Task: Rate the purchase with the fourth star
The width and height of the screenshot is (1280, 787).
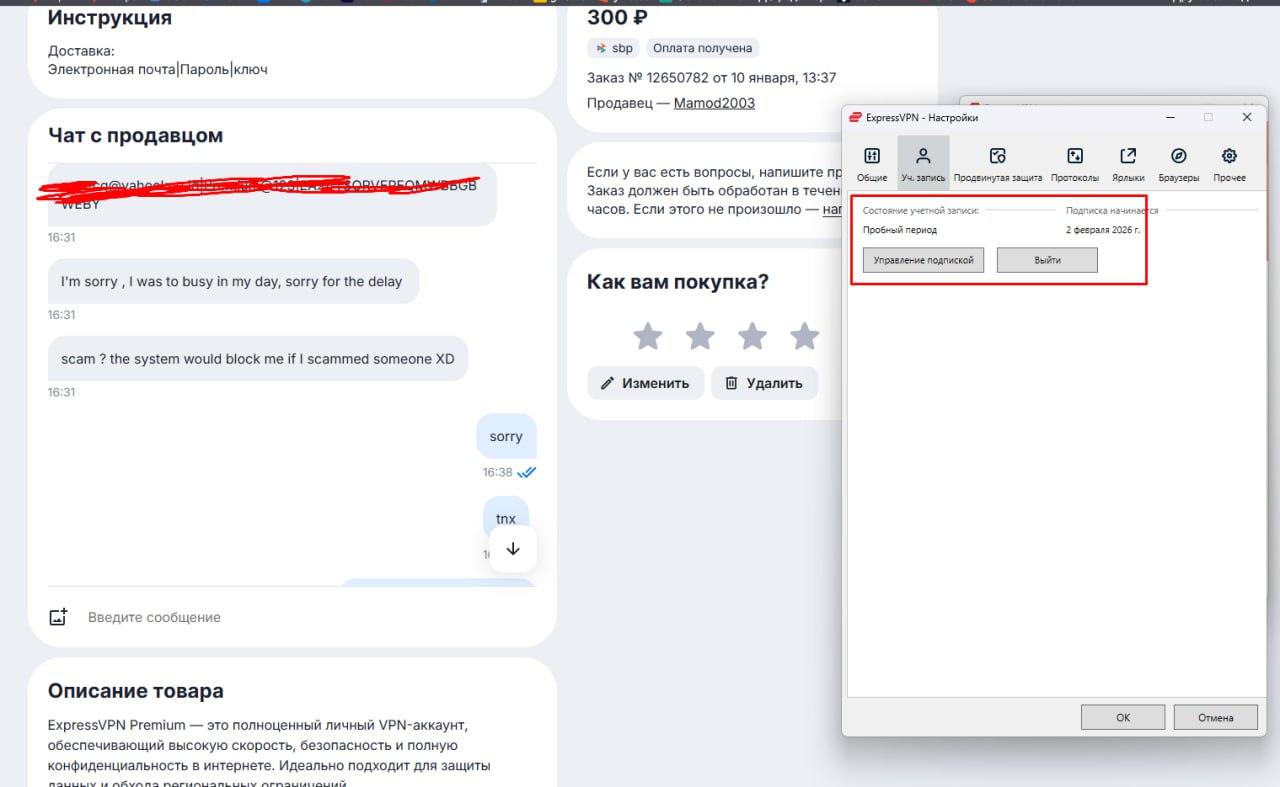Action: point(804,336)
